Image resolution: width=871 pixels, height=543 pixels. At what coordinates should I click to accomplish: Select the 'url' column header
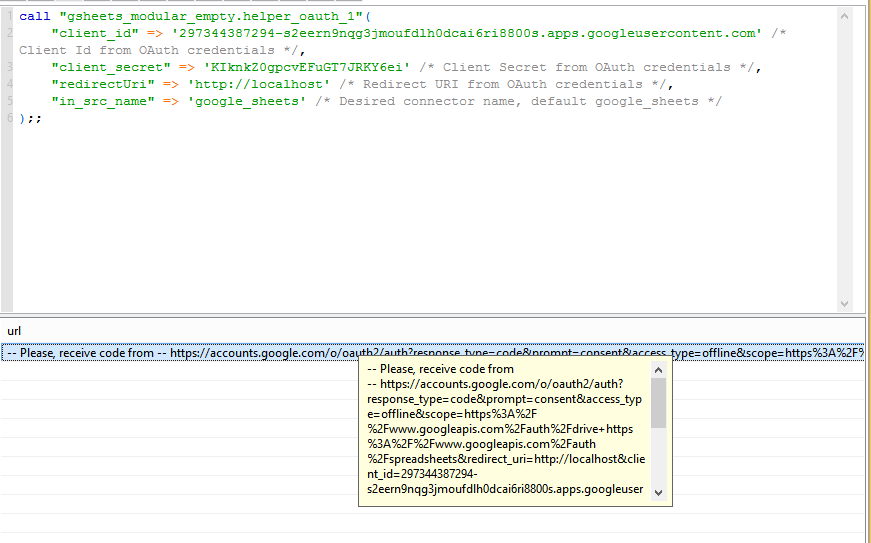(14, 331)
